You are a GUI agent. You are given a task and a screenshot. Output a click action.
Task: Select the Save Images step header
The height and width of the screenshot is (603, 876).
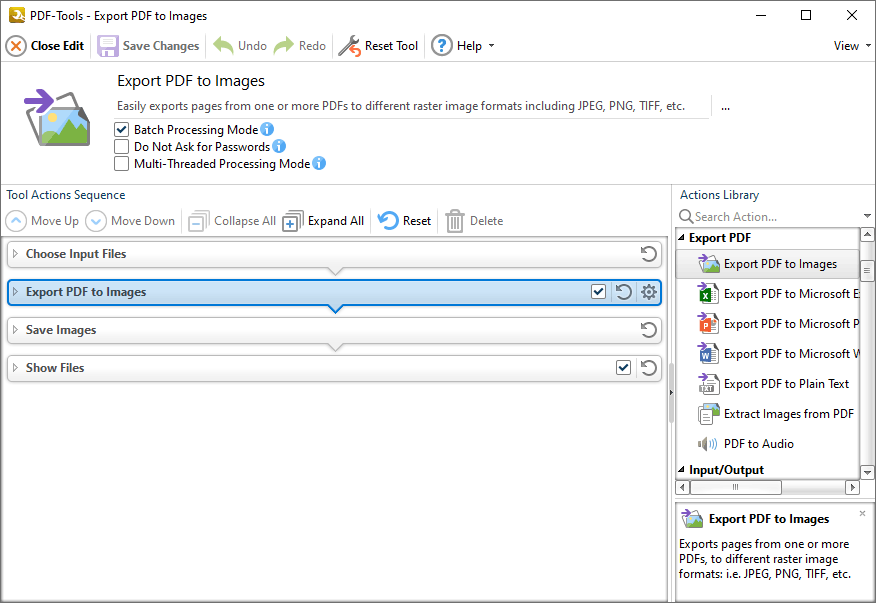tap(334, 330)
